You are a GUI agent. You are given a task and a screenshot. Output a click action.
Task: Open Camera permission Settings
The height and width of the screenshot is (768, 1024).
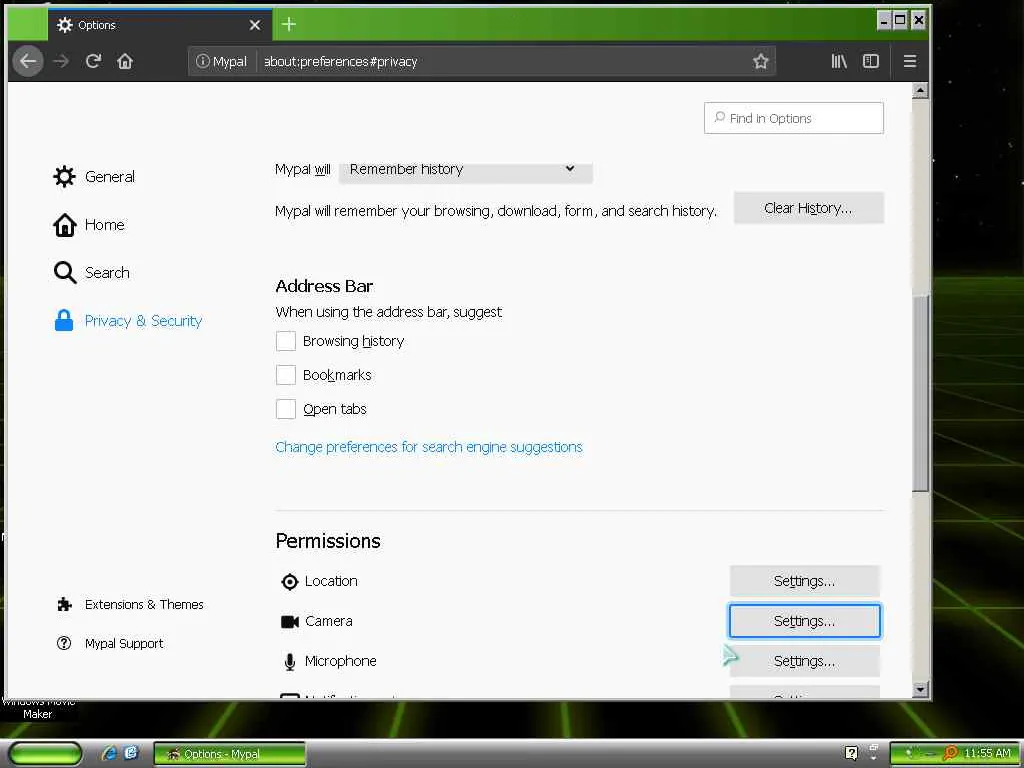[x=805, y=621]
